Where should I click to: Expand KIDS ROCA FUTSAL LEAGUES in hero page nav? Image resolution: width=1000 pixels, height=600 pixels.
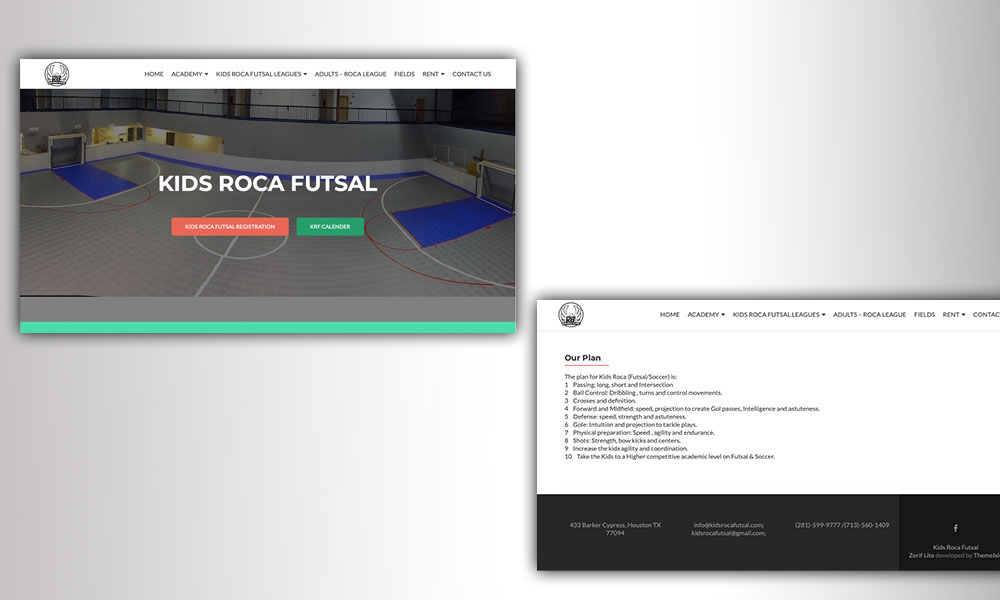(x=261, y=74)
